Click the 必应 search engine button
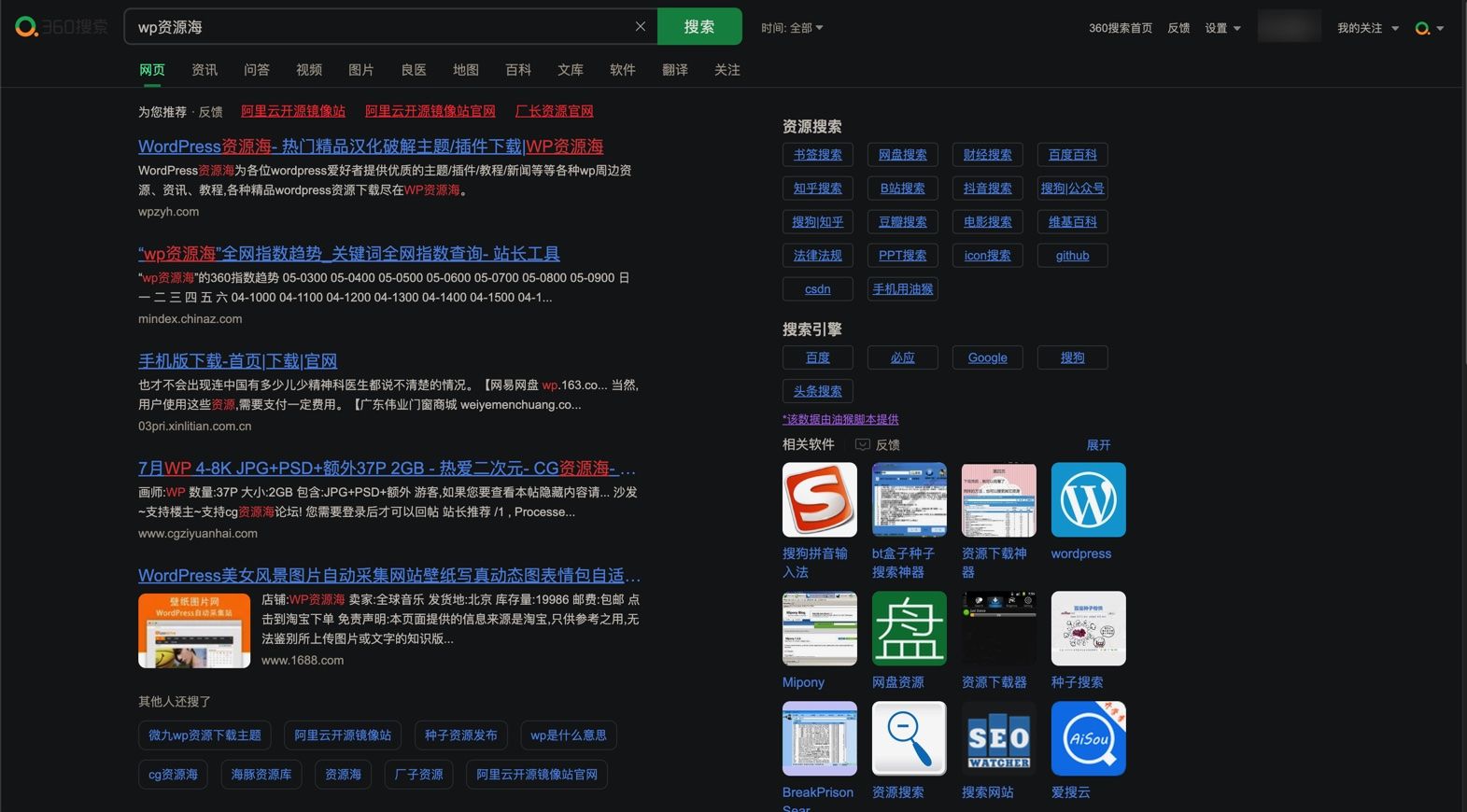The width and height of the screenshot is (1467, 812). 903,357
